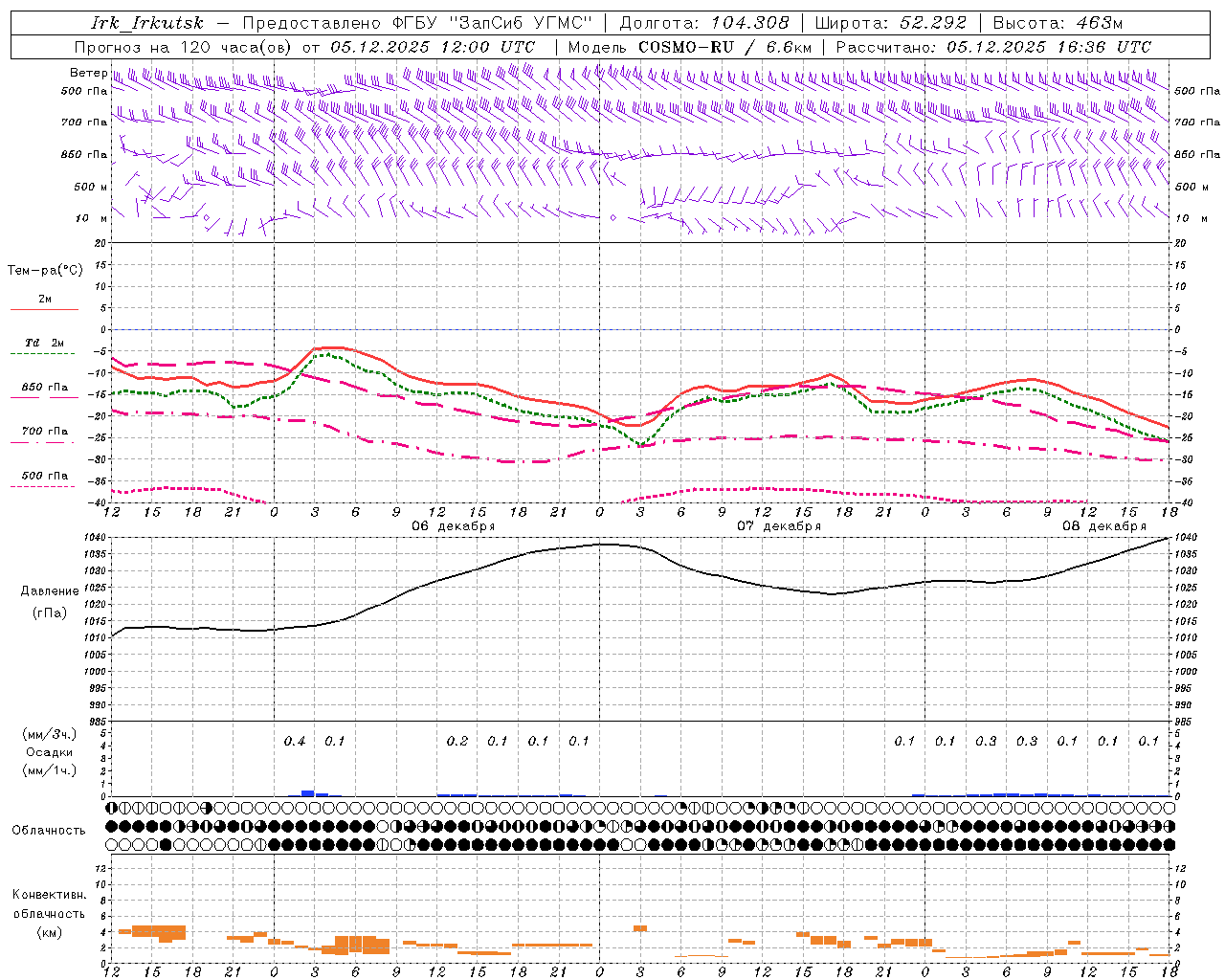This screenshot has height=980, width=1225.
Task: Click the "07 декабря" date label
Action: click(x=779, y=526)
